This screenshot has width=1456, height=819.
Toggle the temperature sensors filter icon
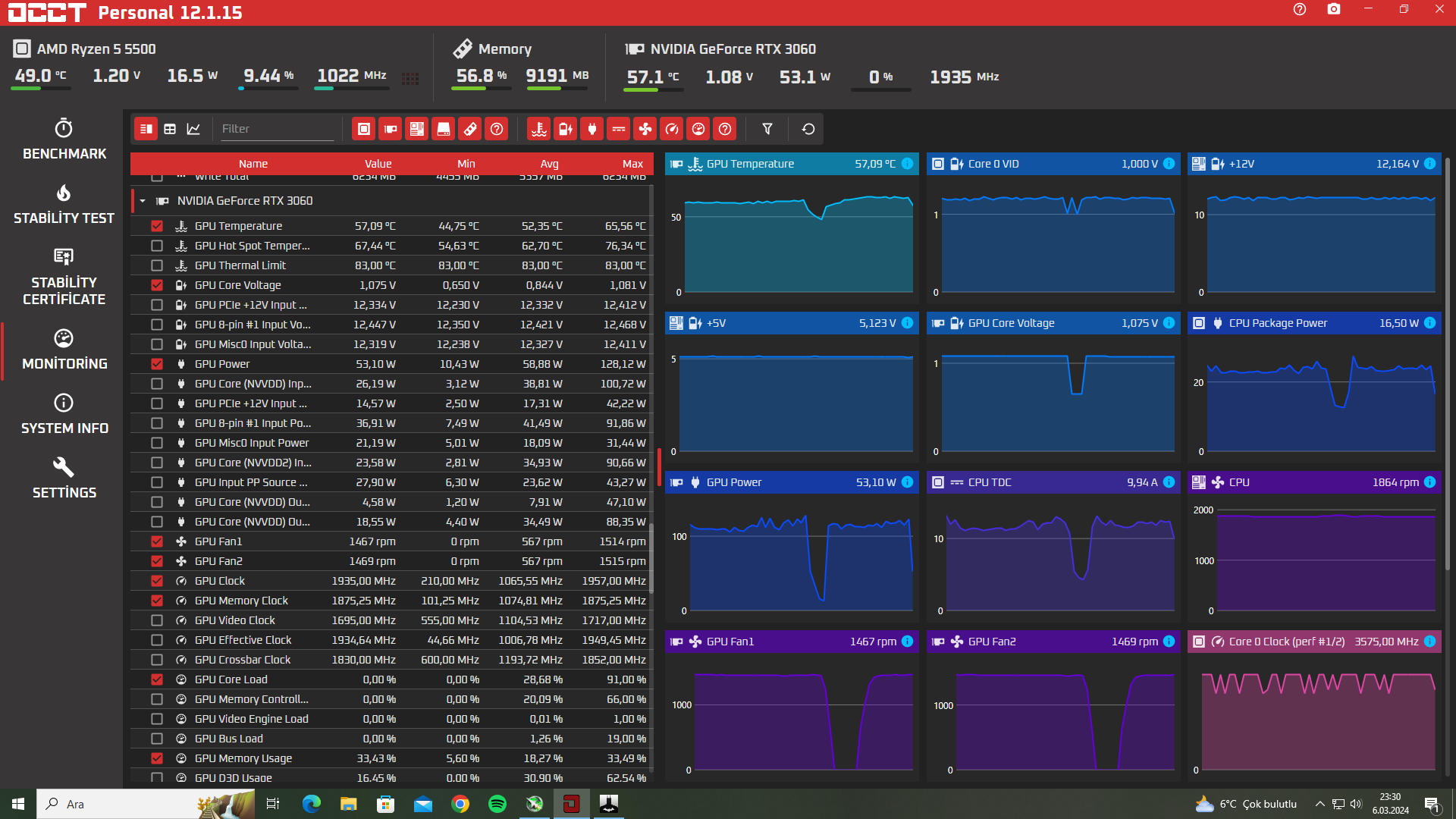point(539,129)
